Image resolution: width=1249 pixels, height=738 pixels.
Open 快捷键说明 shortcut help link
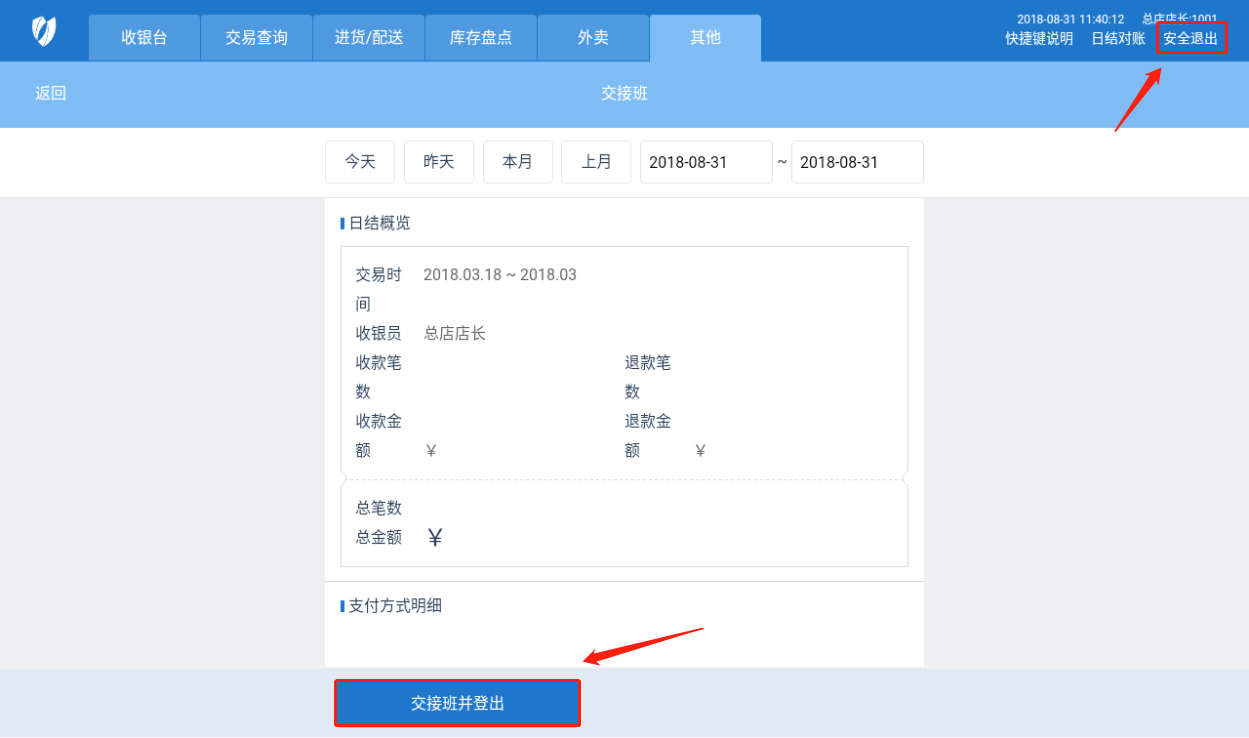click(1039, 39)
